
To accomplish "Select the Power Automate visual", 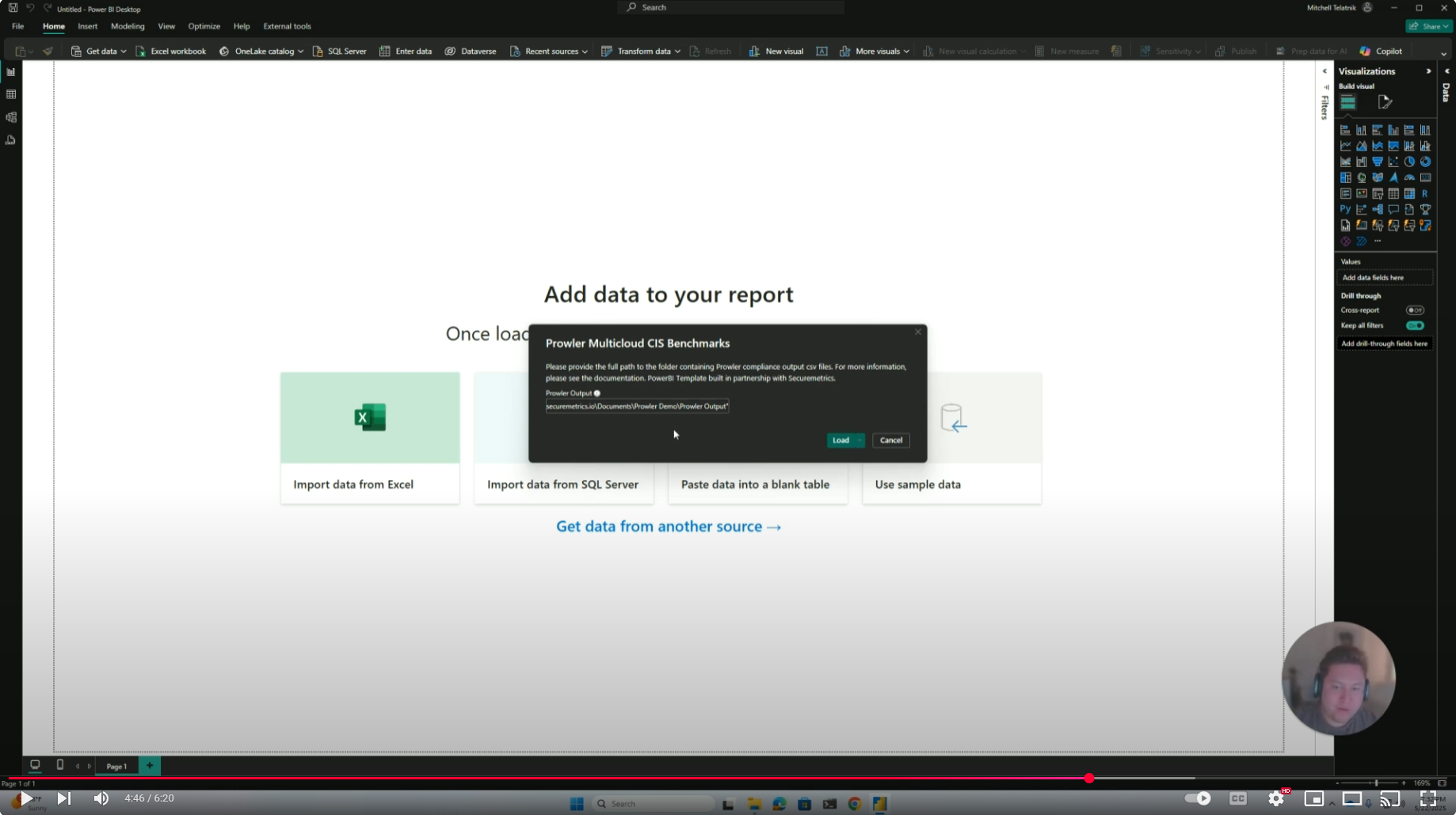I will tap(1362, 241).
